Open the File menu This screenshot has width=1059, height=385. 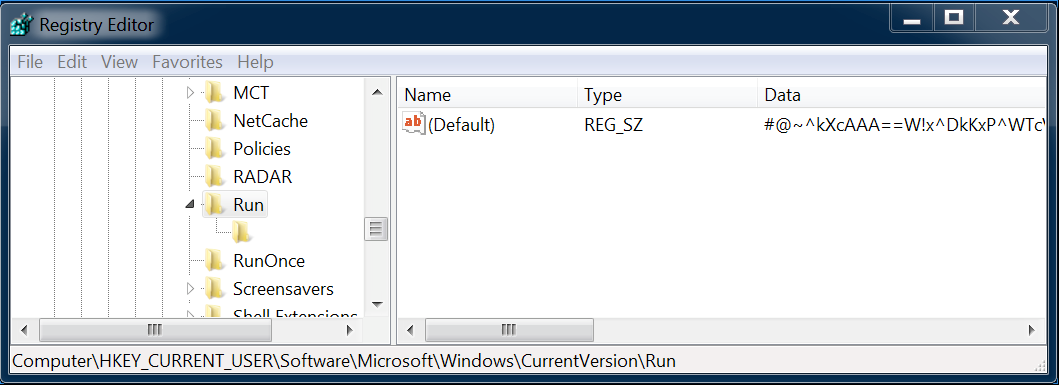coord(30,62)
